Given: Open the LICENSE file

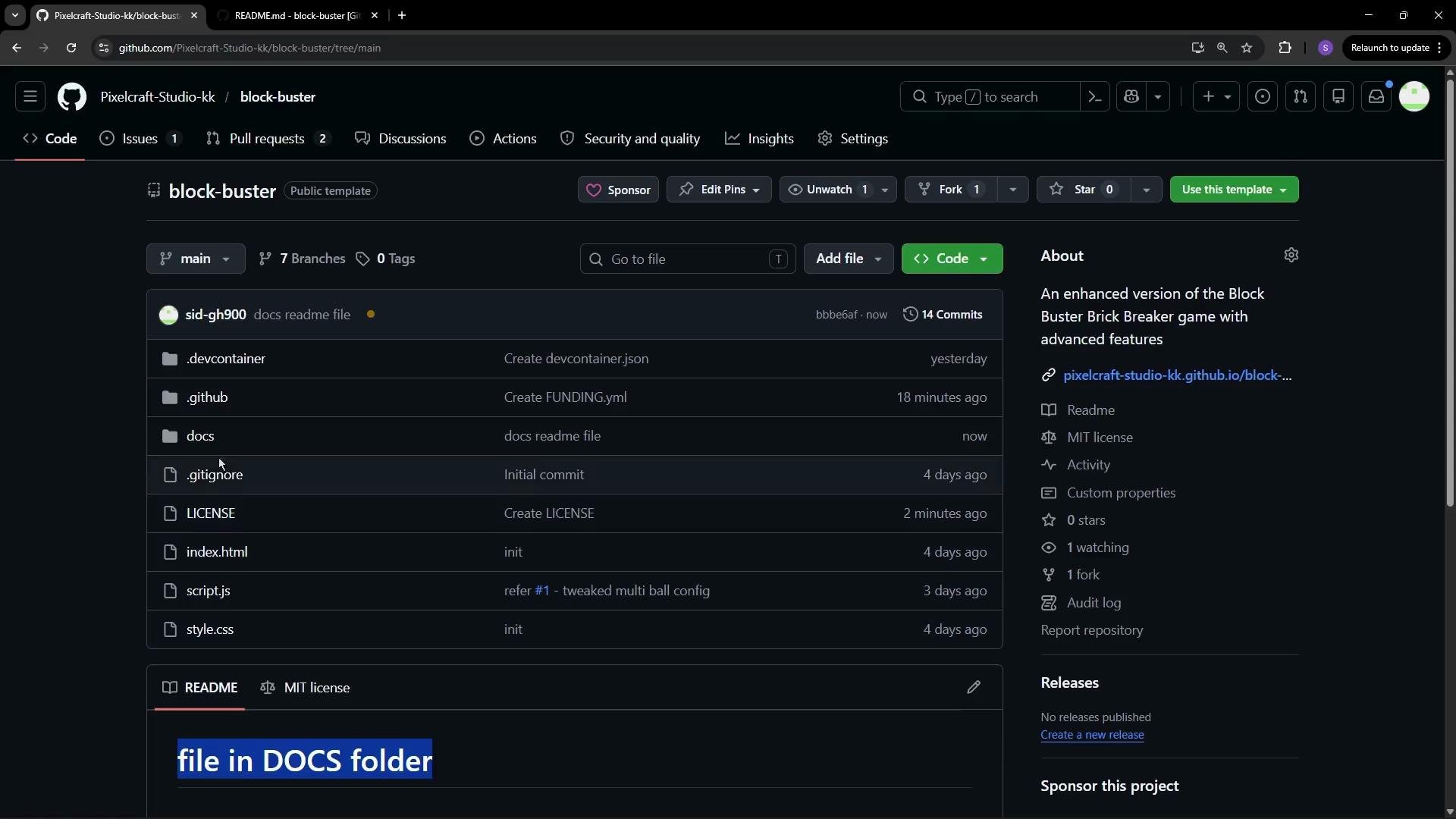Looking at the screenshot, I should coord(211,513).
